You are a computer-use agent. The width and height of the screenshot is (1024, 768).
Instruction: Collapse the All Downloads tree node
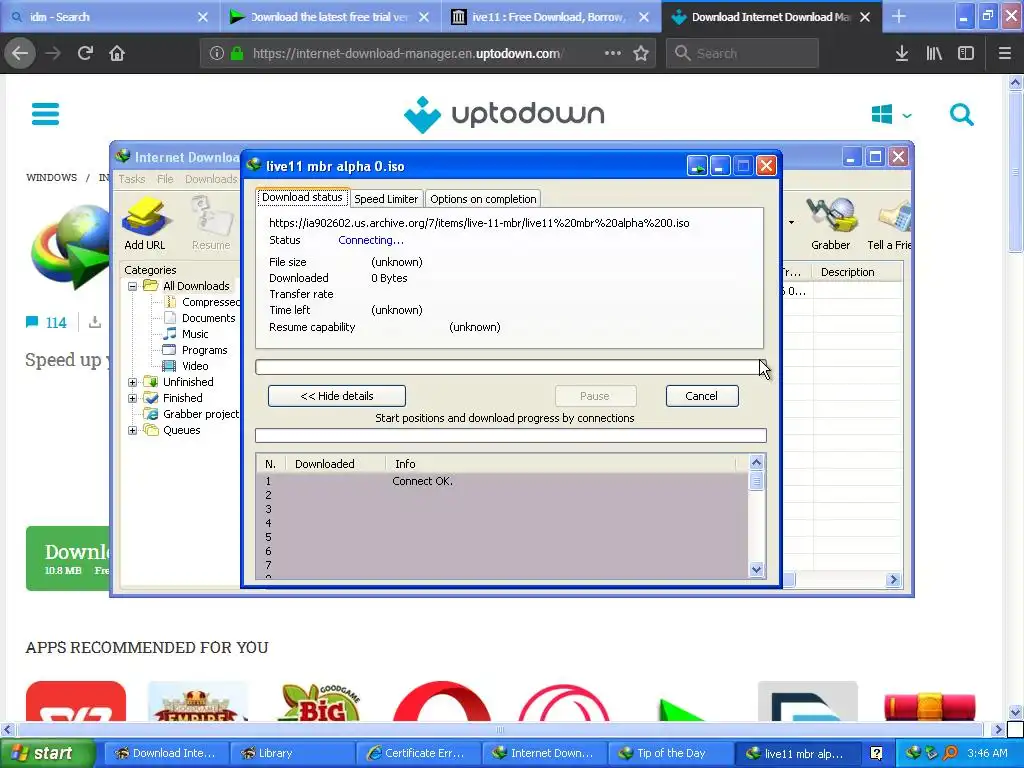pyautogui.click(x=133, y=286)
